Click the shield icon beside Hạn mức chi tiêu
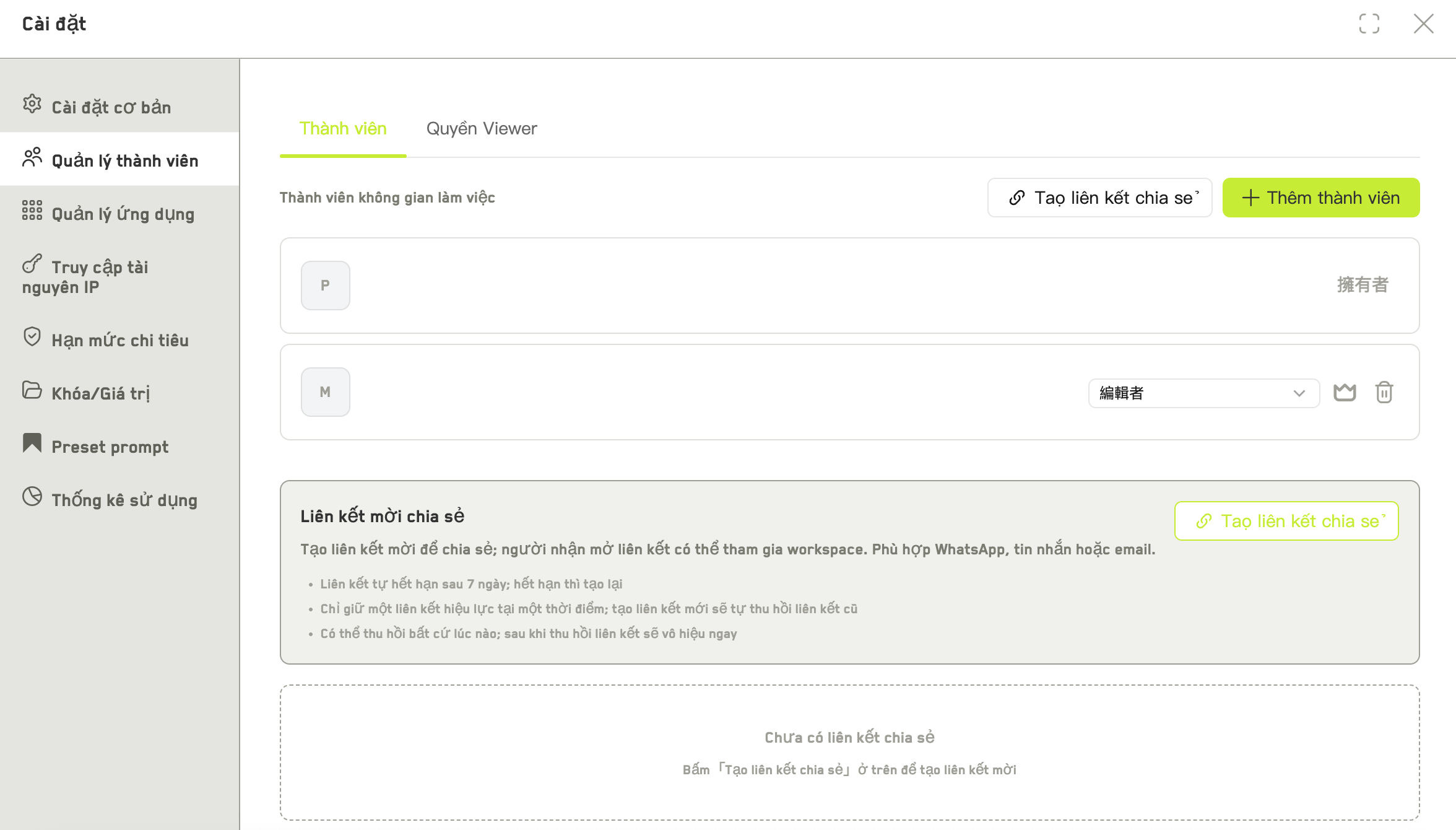The height and width of the screenshot is (830, 1456). (32, 337)
